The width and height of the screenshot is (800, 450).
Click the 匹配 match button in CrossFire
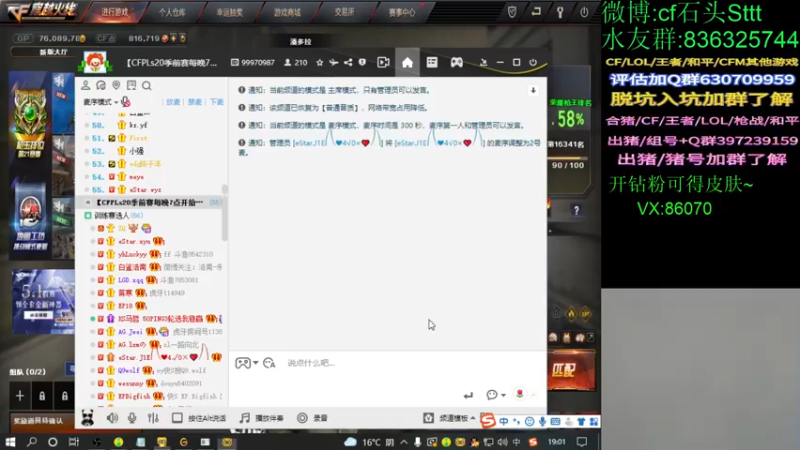pyautogui.click(x=571, y=370)
